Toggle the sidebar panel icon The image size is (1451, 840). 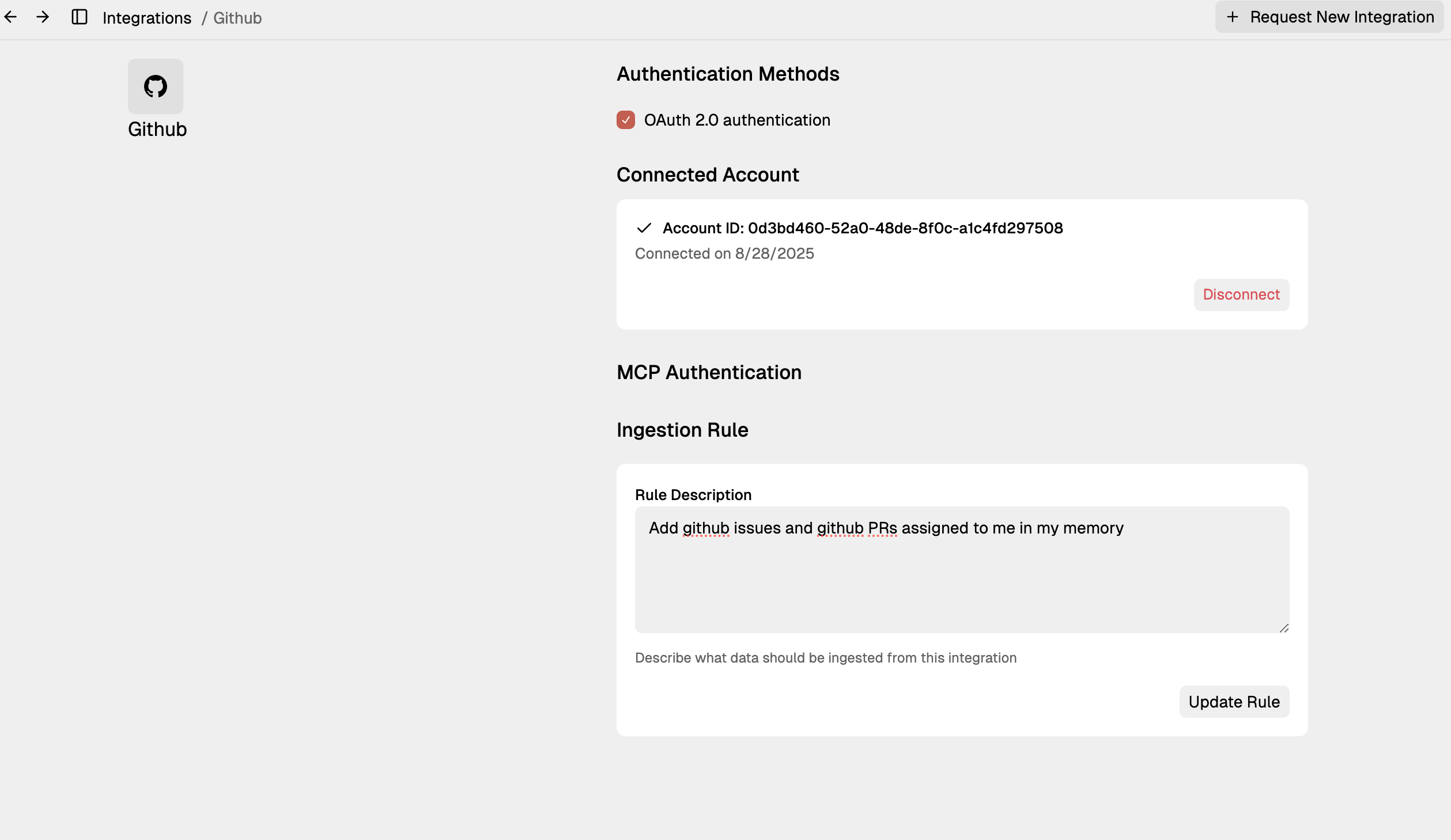(79, 17)
